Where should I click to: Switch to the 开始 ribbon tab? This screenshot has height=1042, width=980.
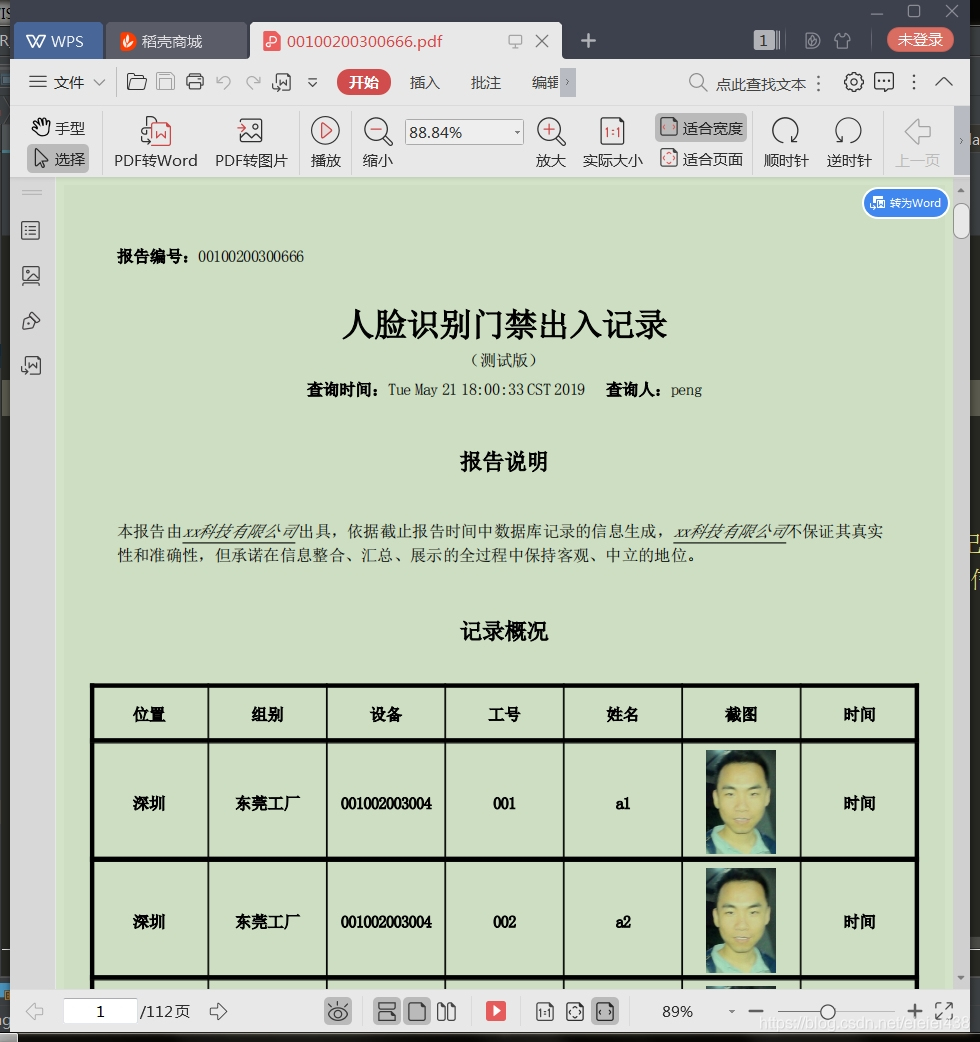pos(363,82)
